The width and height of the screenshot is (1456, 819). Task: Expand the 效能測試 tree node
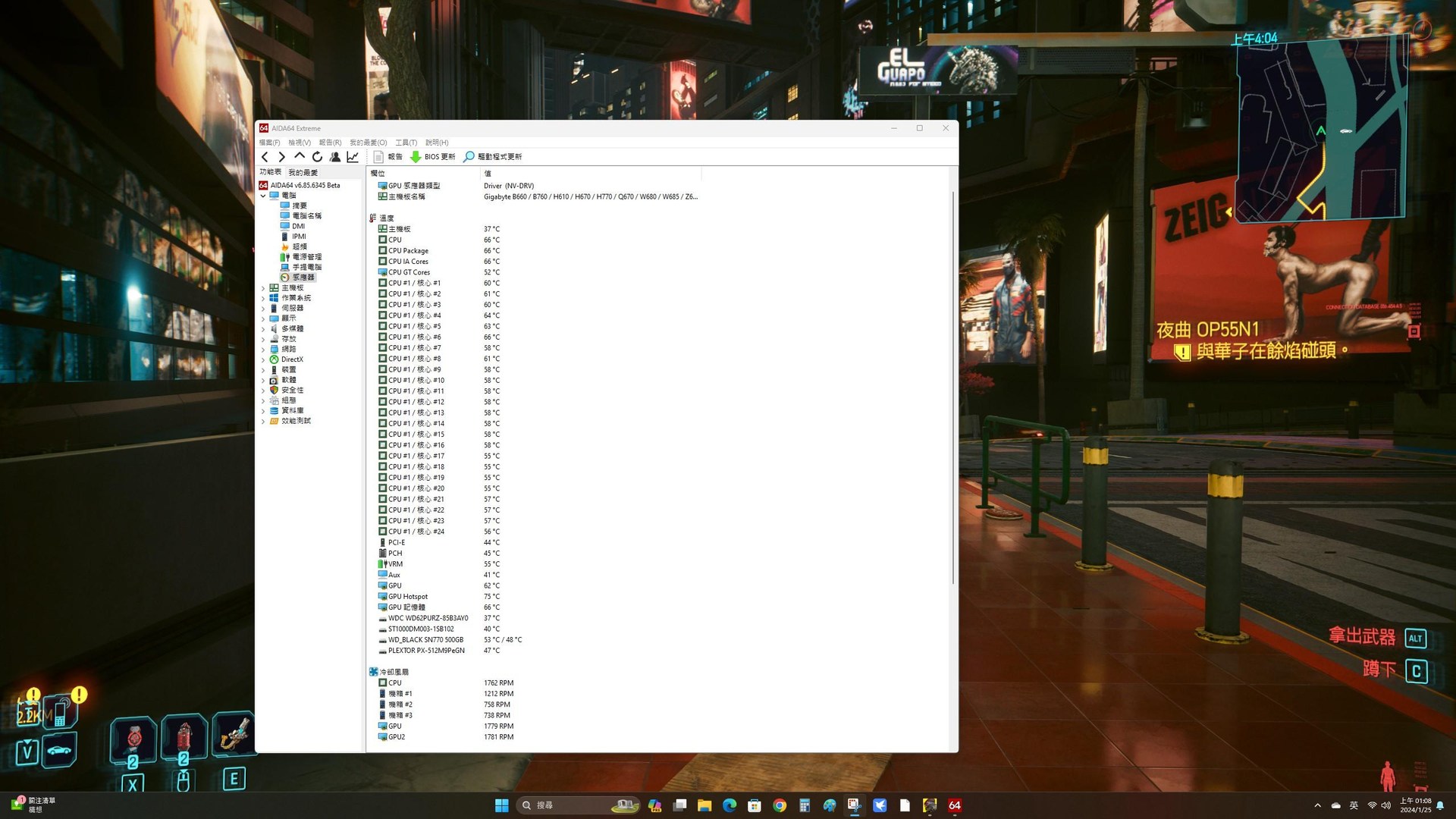pyautogui.click(x=263, y=421)
